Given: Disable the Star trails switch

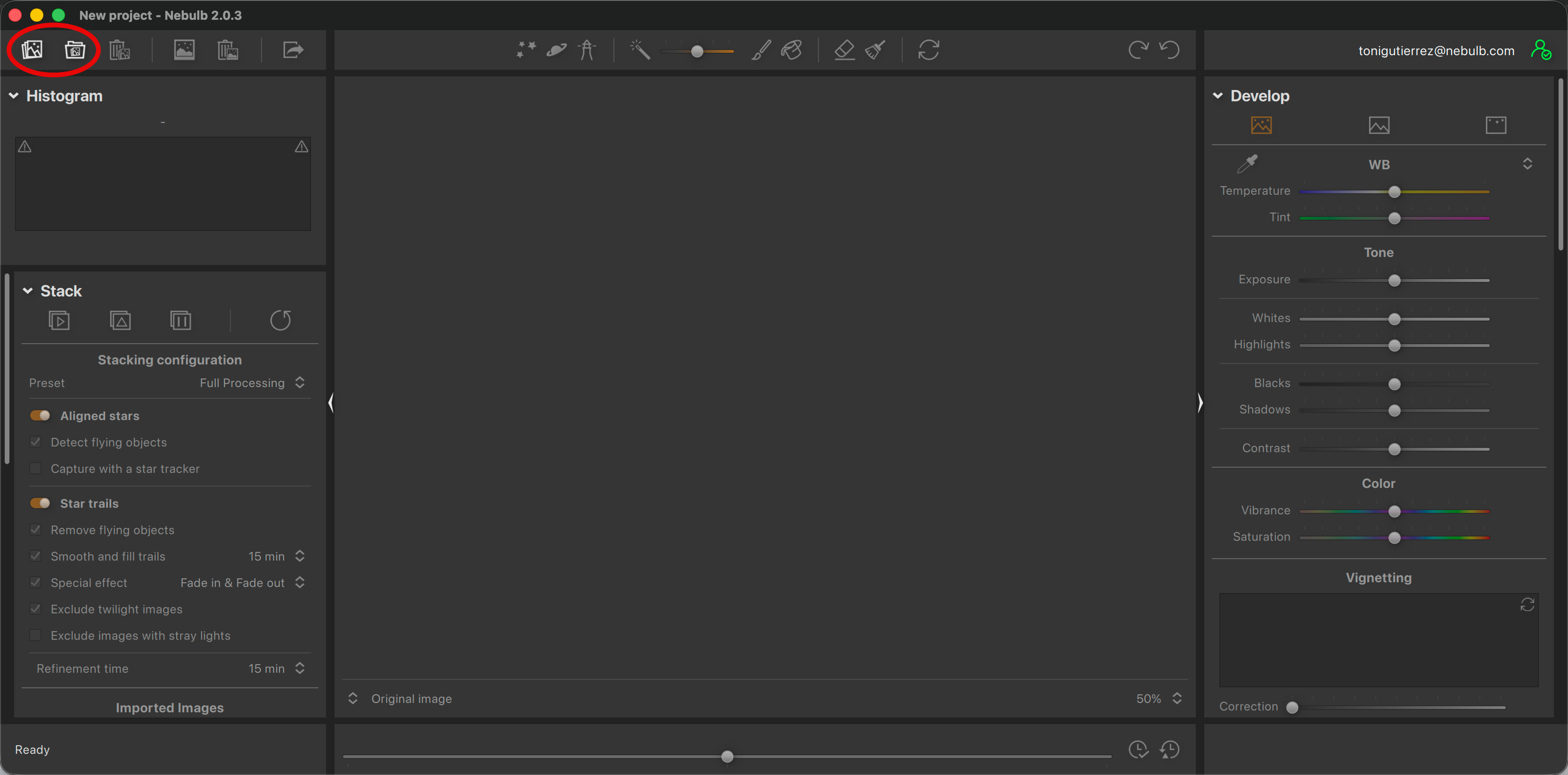Looking at the screenshot, I should [x=40, y=503].
